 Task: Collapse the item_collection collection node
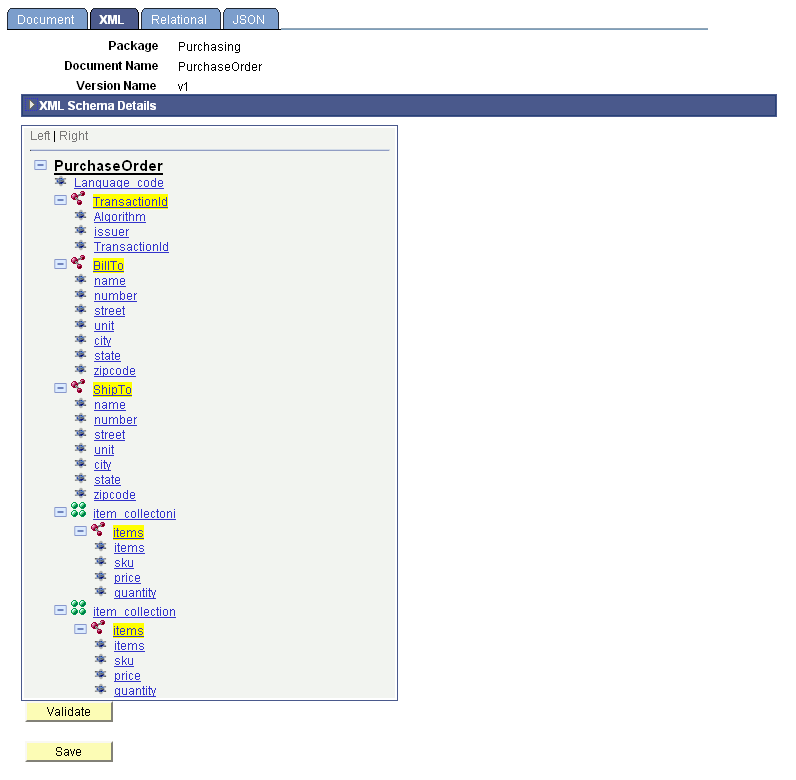click(60, 610)
